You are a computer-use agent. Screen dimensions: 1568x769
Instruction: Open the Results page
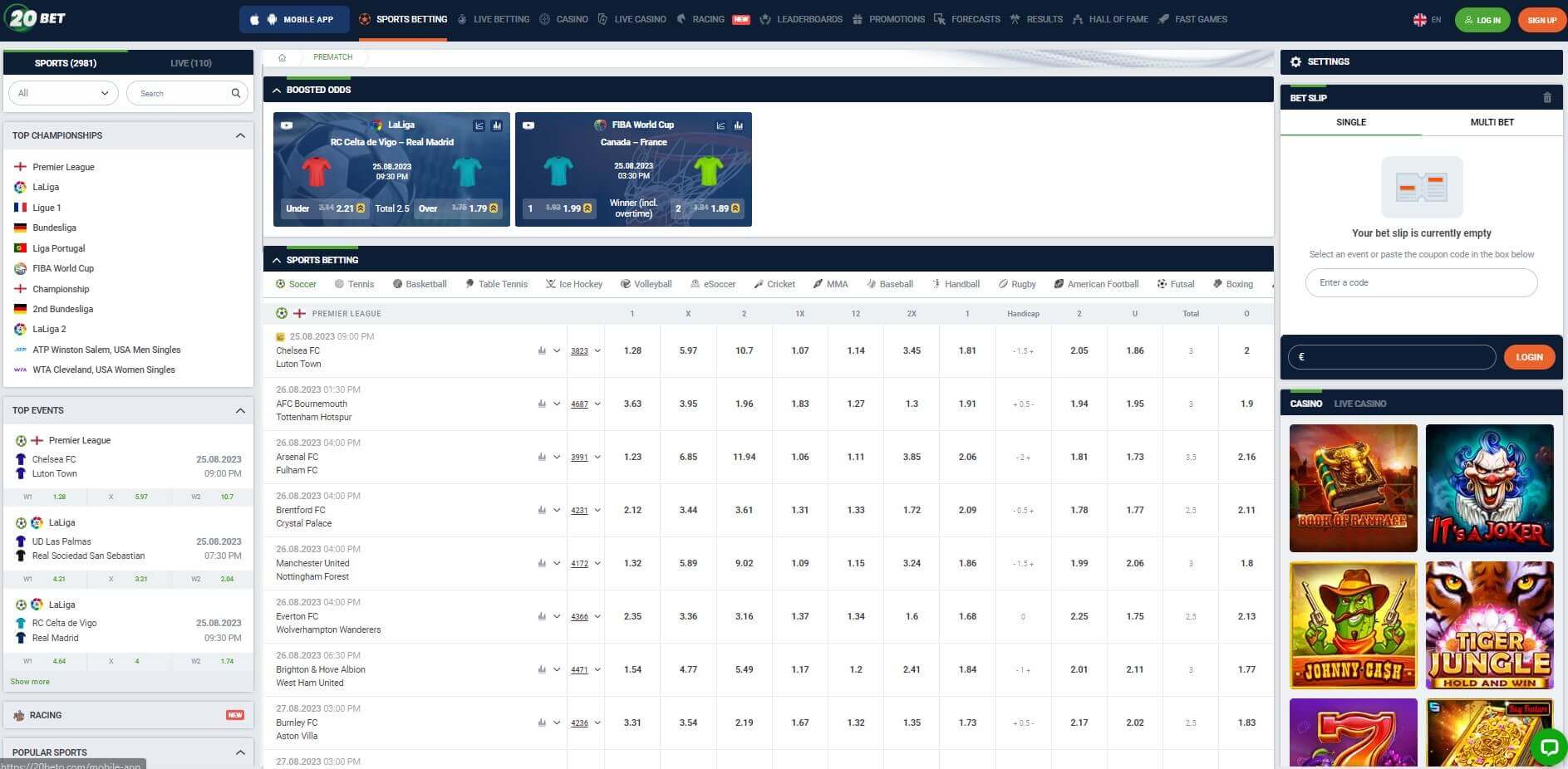1036,19
